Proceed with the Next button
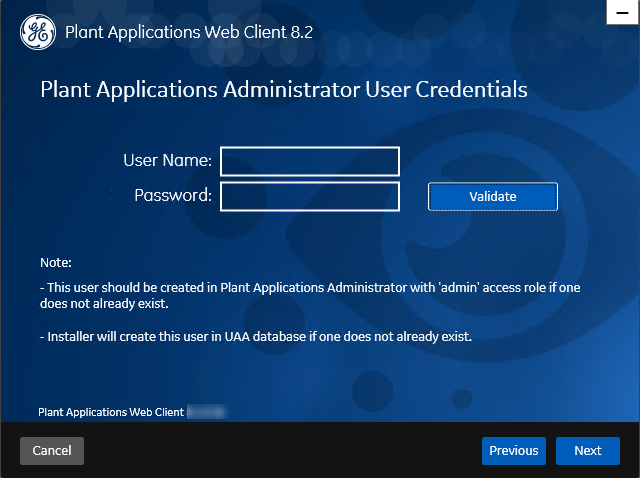 588,451
